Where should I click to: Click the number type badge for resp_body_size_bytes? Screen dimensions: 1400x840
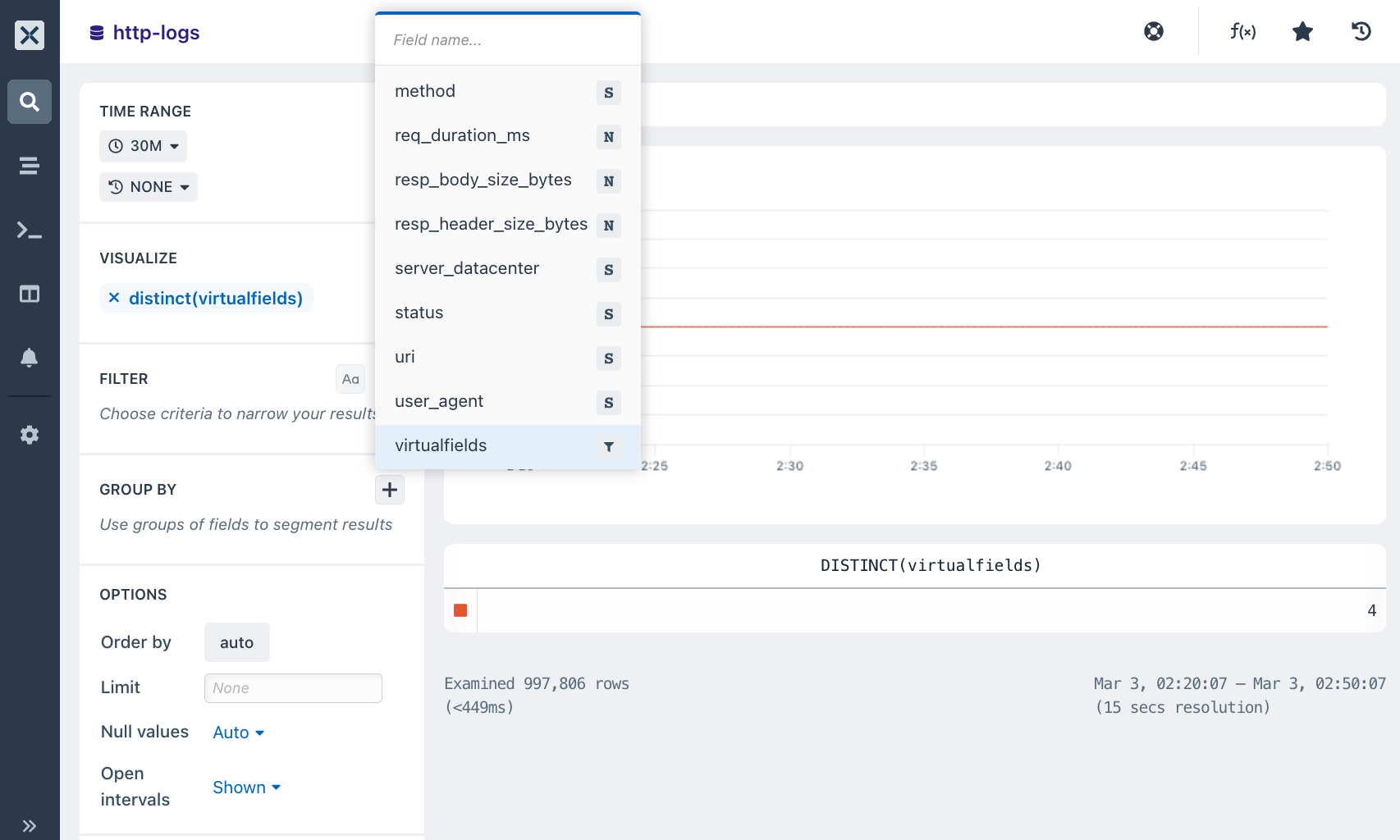pos(609,181)
